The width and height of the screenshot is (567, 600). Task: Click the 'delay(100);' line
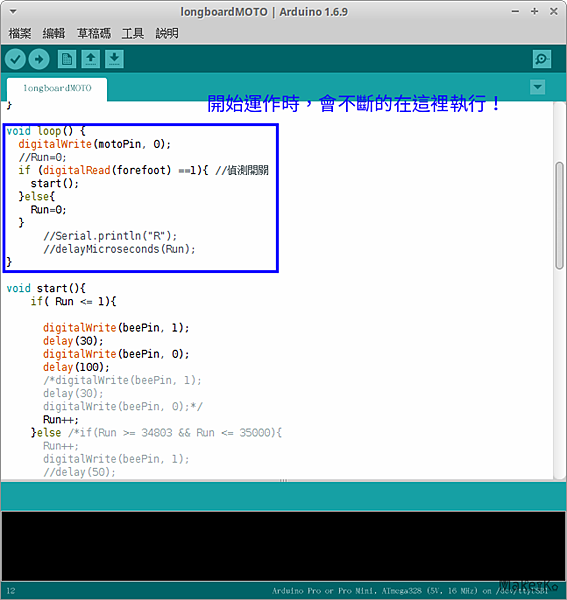[76, 367]
